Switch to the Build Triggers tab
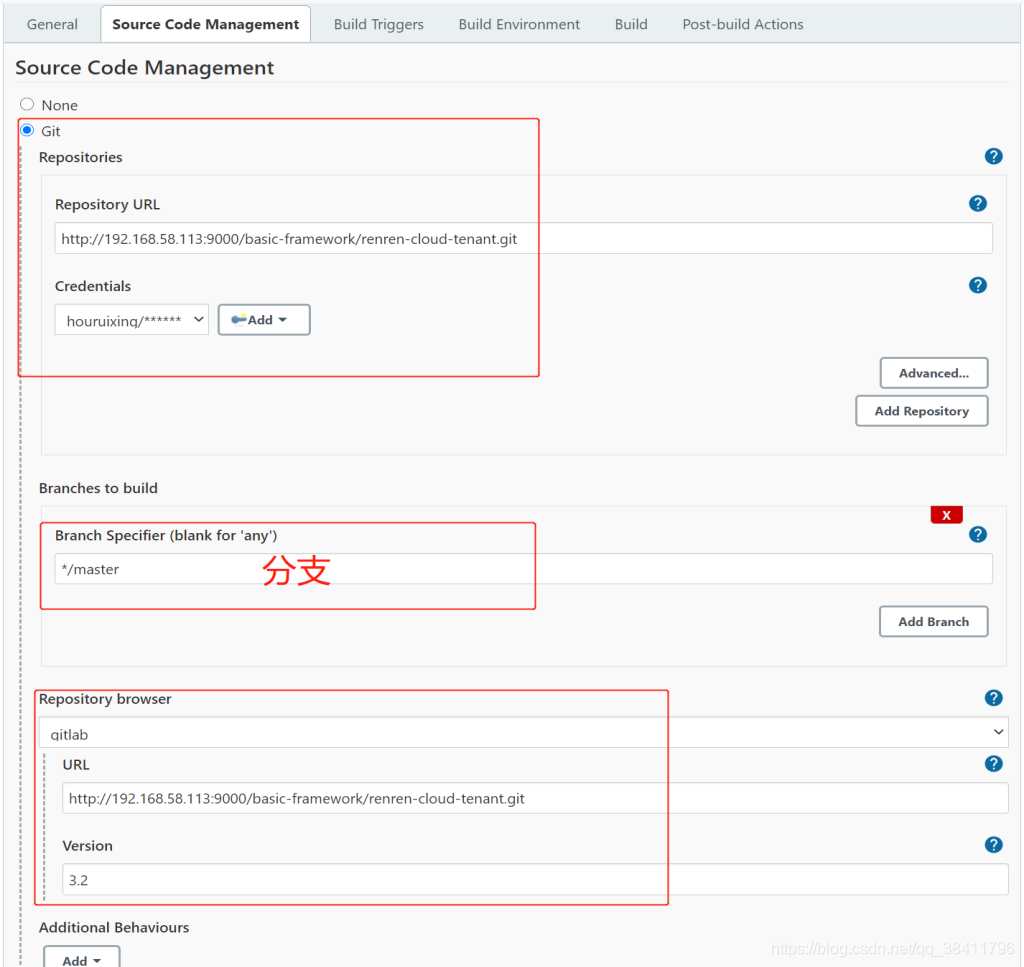This screenshot has height=967, width=1024. click(x=378, y=24)
